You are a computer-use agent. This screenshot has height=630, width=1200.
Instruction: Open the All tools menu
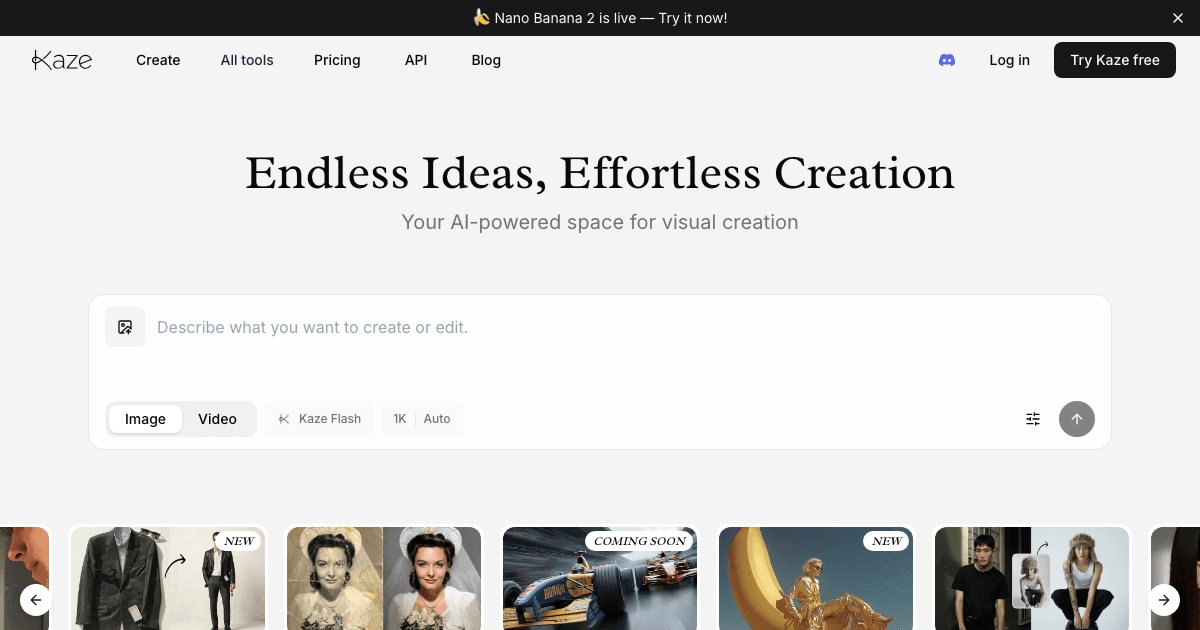pyautogui.click(x=247, y=60)
